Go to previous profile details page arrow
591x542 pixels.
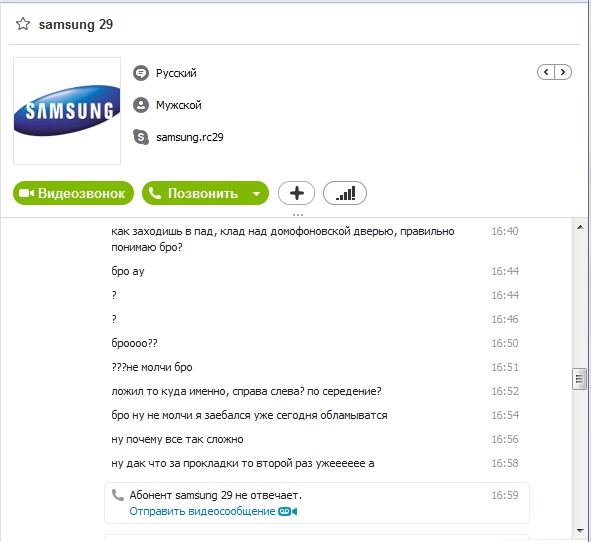click(546, 72)
